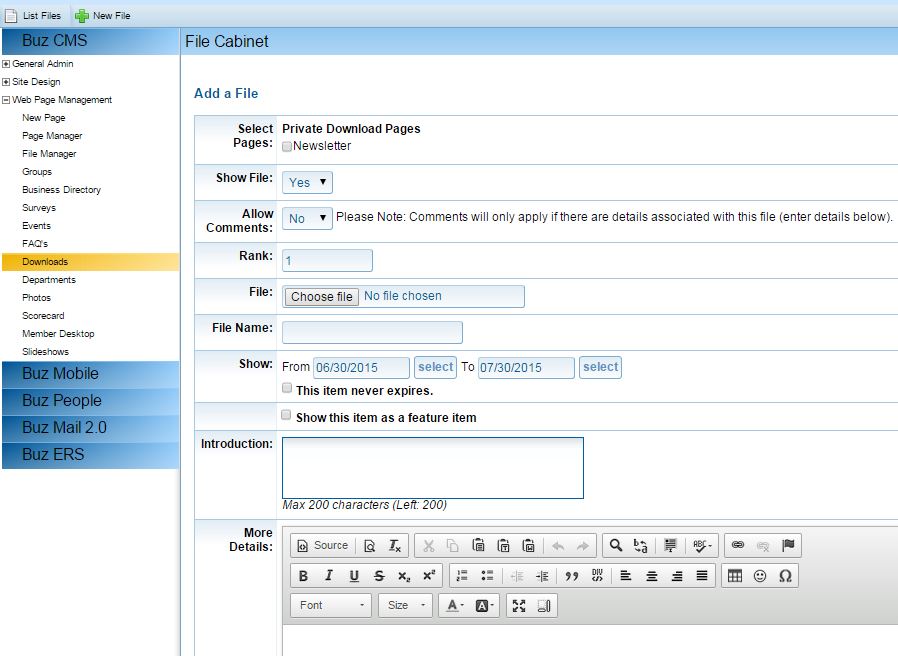
Task: Maximize the editor with the fullscreen icon
Action: (x=518, y=606)
